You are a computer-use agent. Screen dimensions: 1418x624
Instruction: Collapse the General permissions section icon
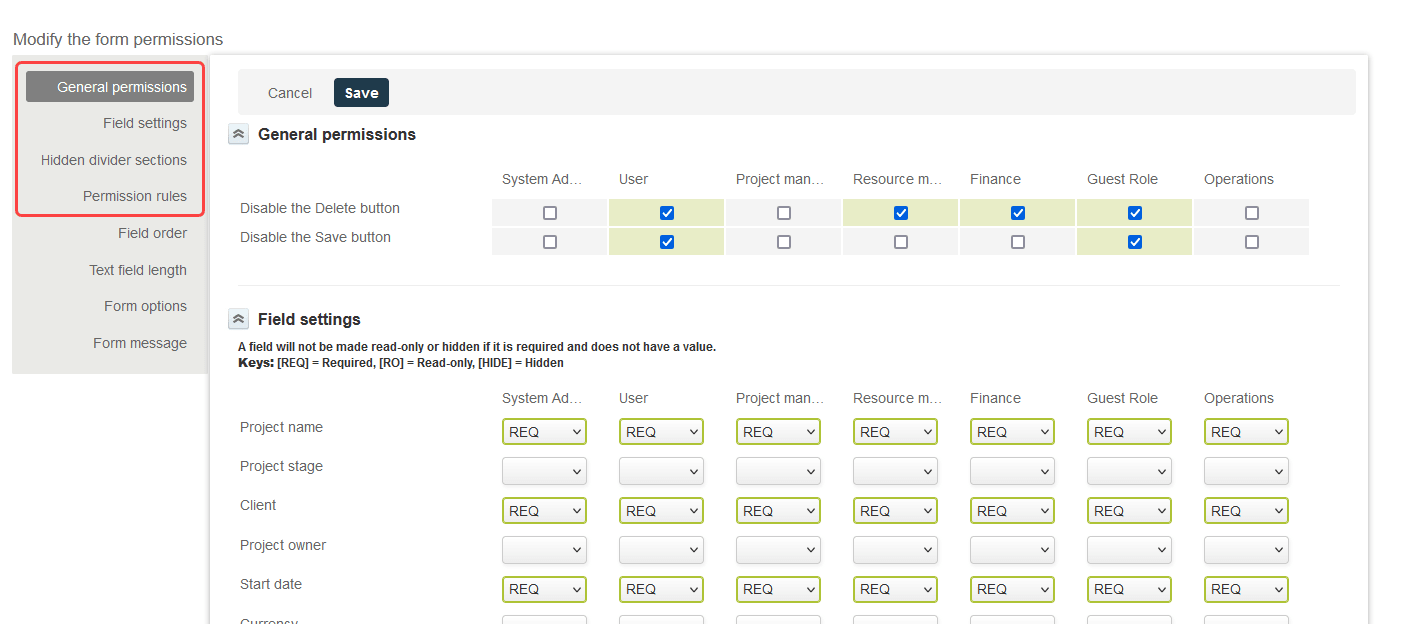click(x=238, y=134)
